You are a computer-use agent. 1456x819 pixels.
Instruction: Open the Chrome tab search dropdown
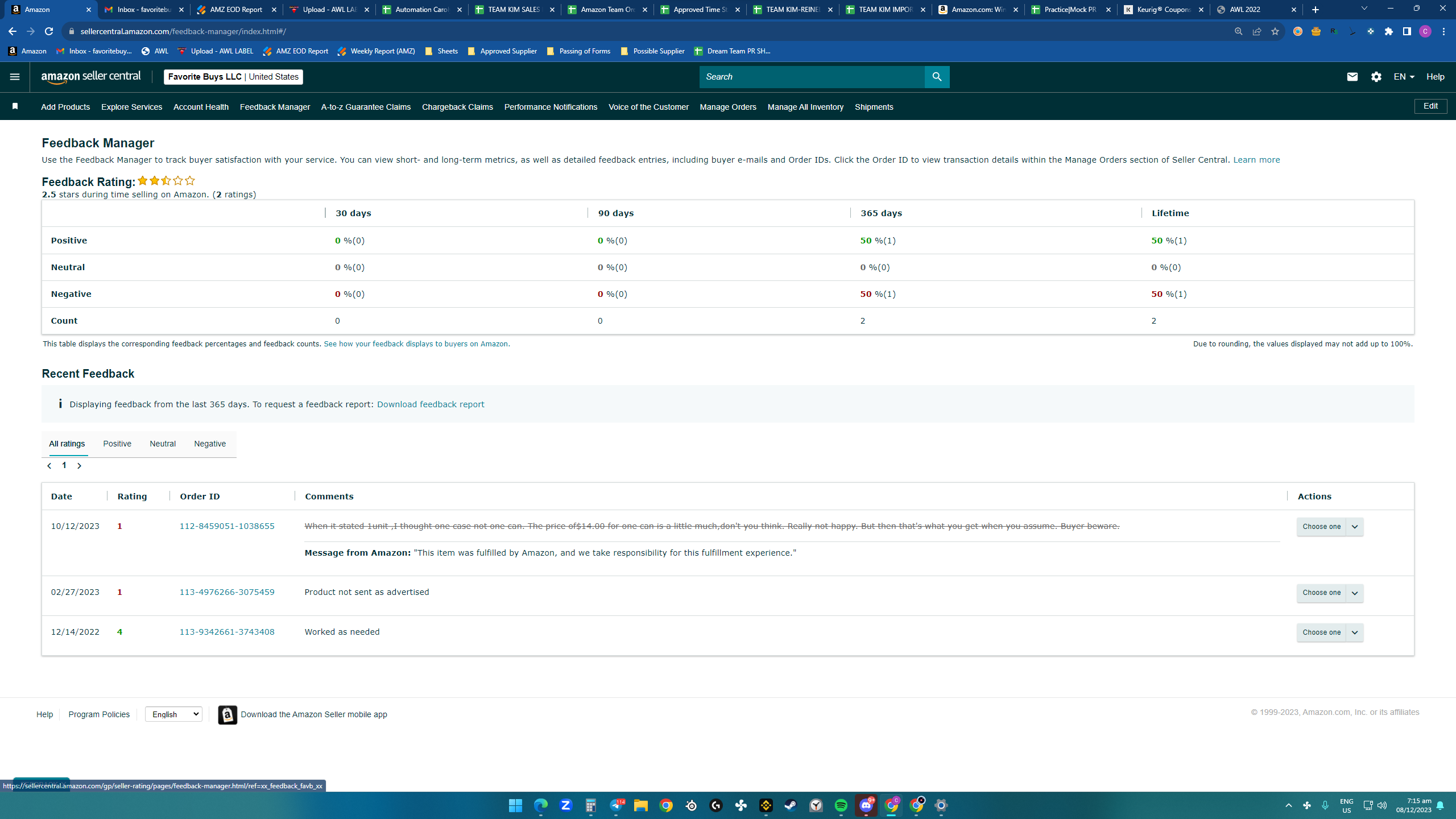tap(1364, 9)
